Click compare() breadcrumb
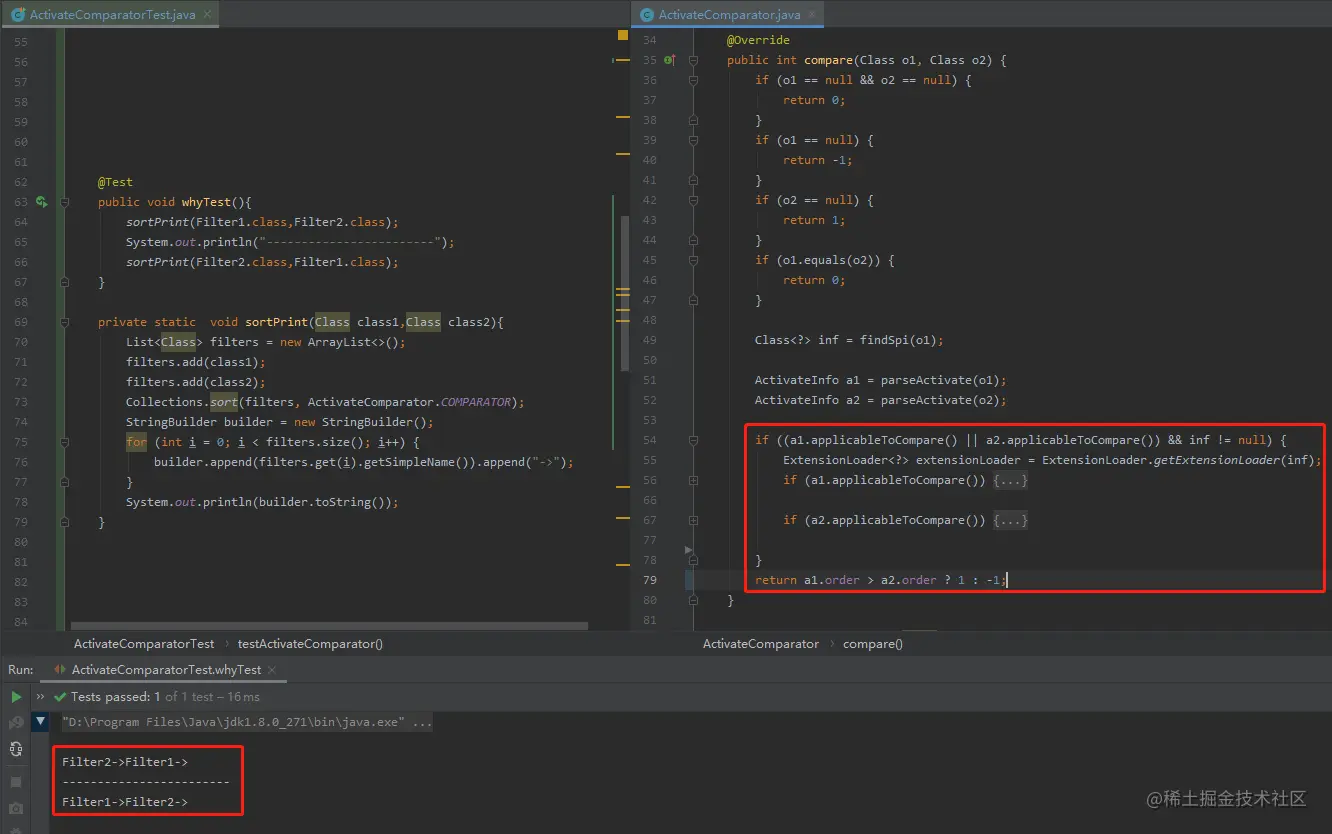Viewport: 1332px width, 834px height. coord(873,644)
